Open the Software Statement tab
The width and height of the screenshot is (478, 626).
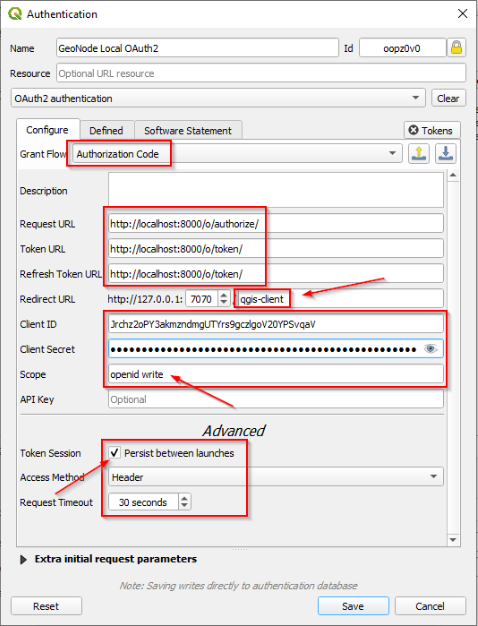pyautogui.click(x=188, y=131)
